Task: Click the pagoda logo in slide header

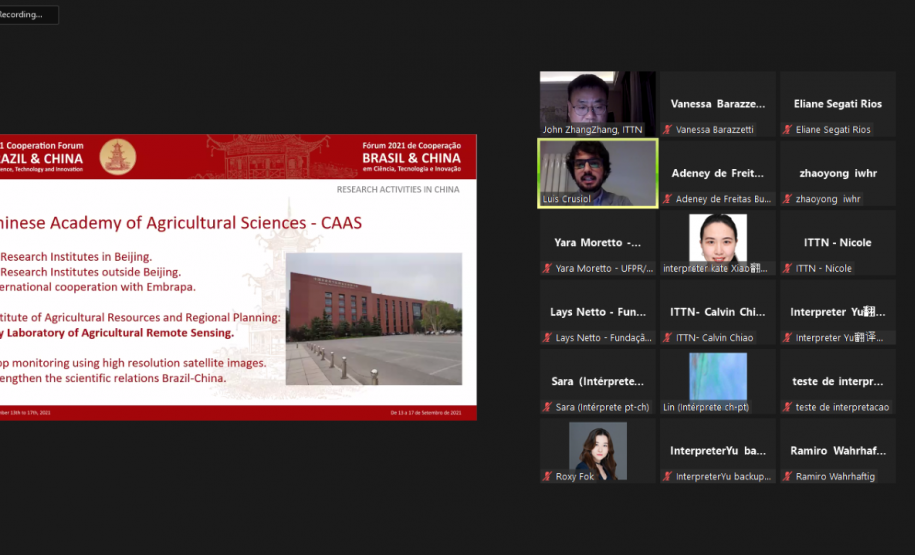Action: point(117,157)
